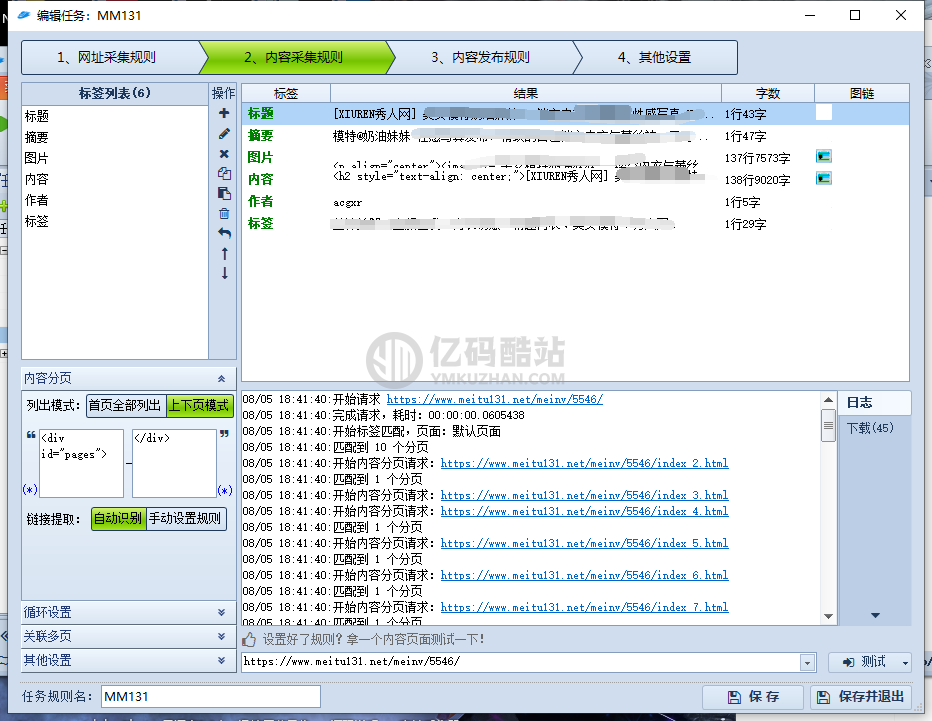The image size is (932, 721).
Task: Select the 作者 result row with acgxr
Action: pos(575,202)
